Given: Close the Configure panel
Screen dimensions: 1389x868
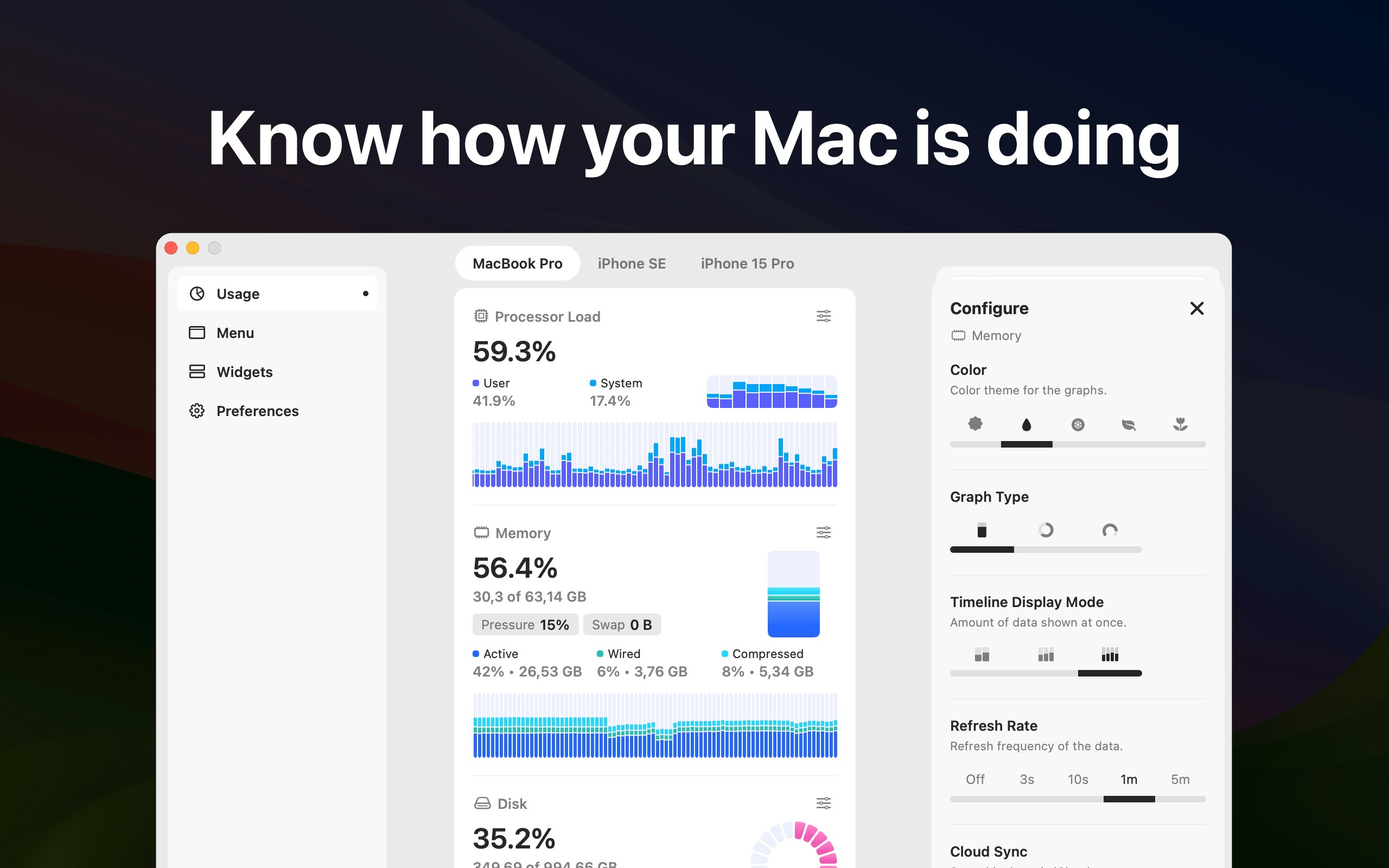Looking at the screenshot, I should 1197,309.
